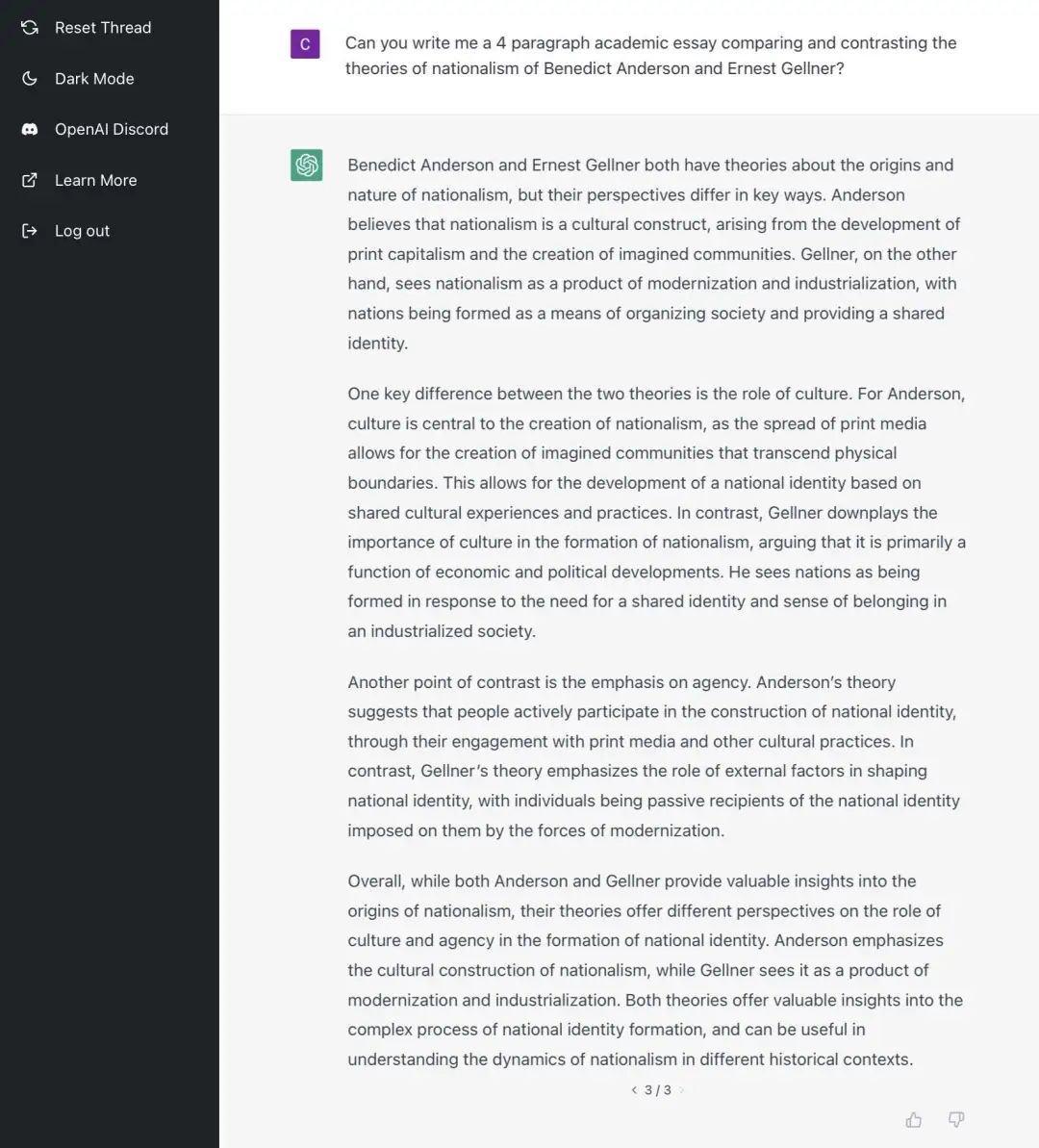Click the Dark Mode moon icon
1039x1148 pixels.
coord(30,79)
